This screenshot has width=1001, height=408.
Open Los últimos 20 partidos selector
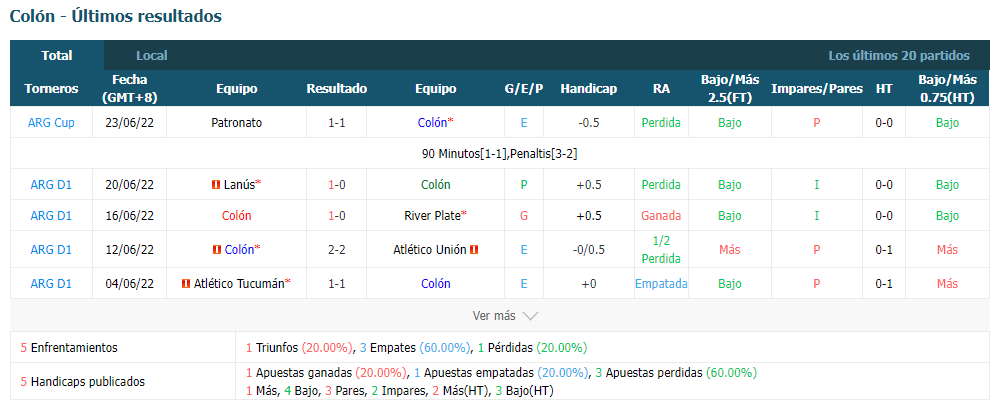[899, 56]
